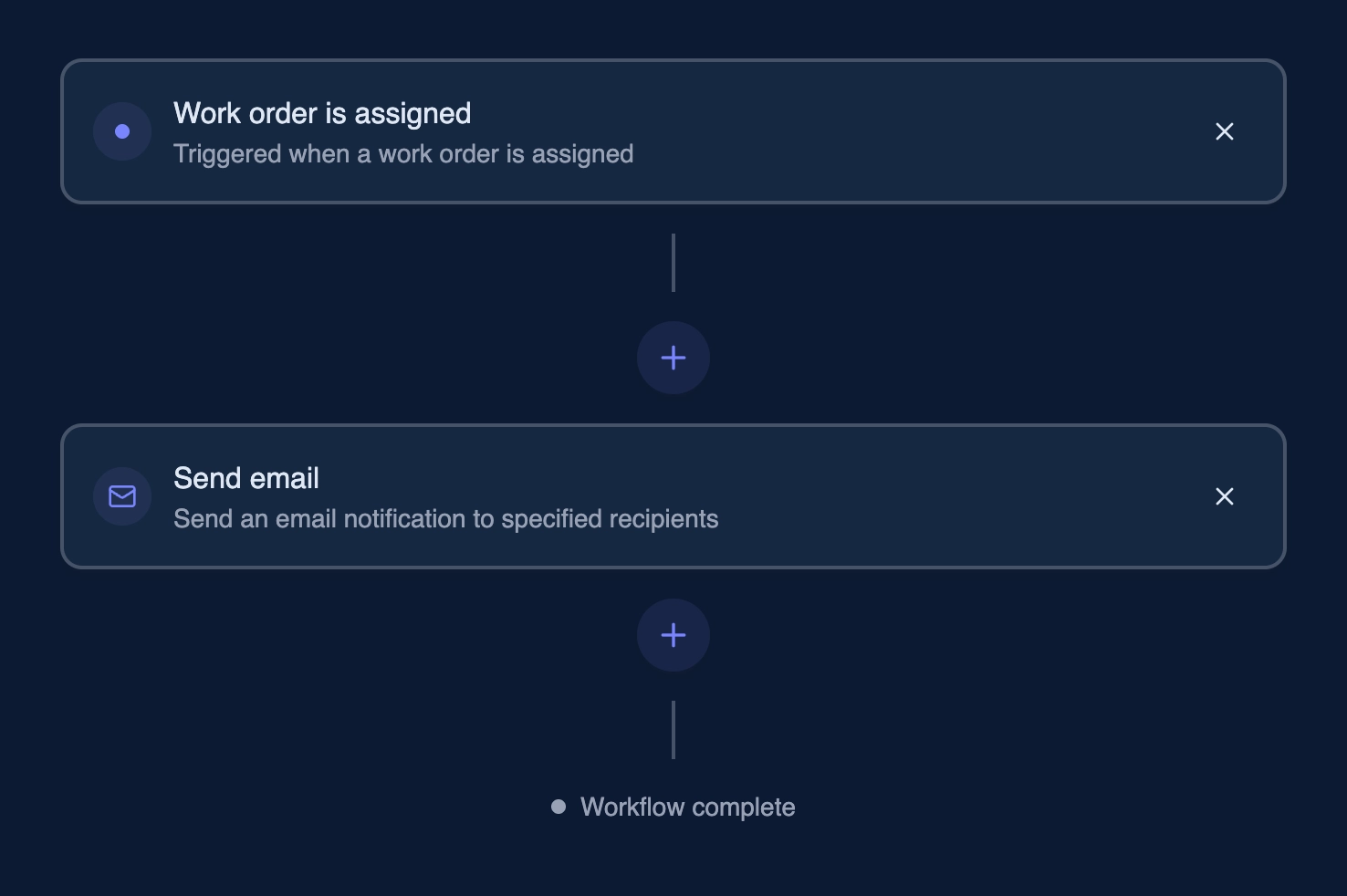This screenshot has width=1347, height=896.
Task: Click the Workflow complete label
Action: (687, 807)
